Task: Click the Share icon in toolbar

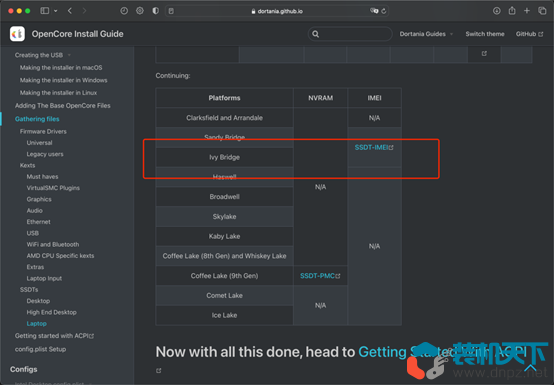Action: (x=512, y=11)
